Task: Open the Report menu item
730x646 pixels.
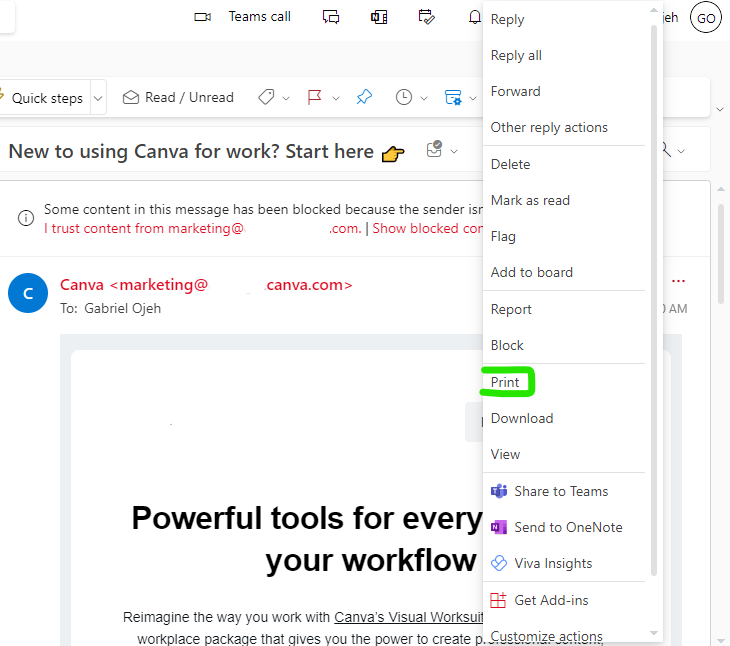Action: (x=564, y=310)
